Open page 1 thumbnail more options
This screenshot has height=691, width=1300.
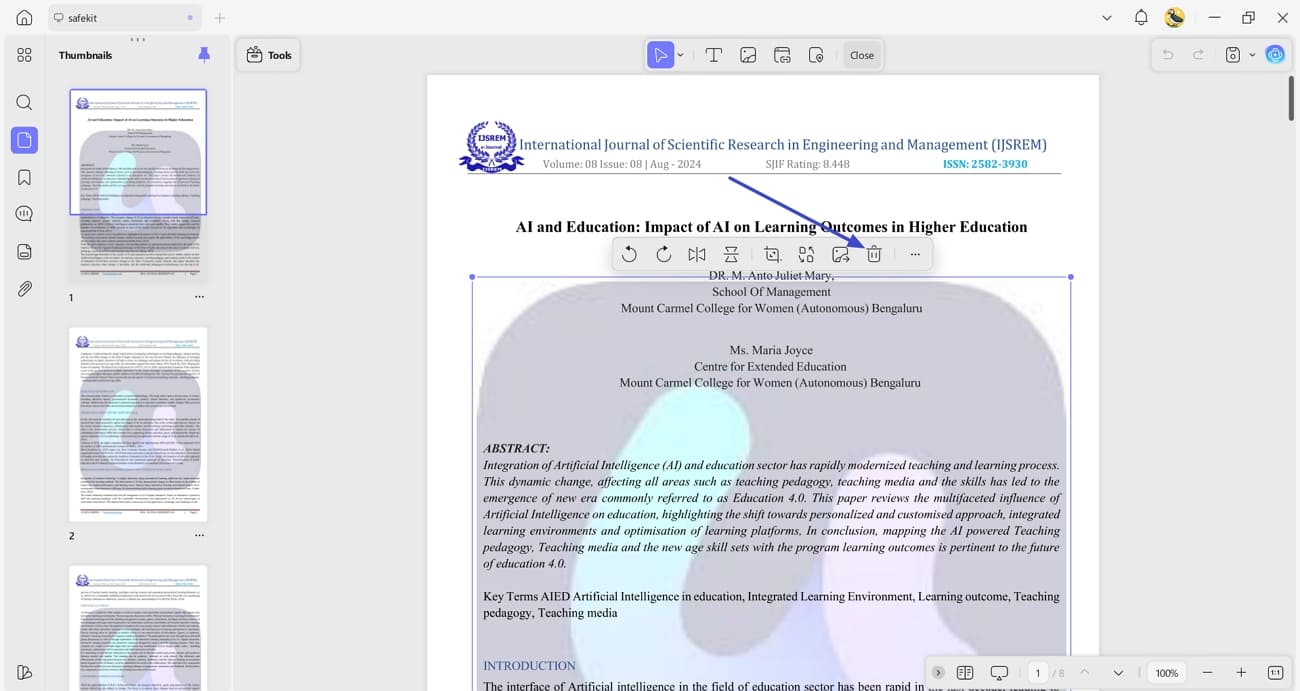pyautogui.click(x=199, y=297)
